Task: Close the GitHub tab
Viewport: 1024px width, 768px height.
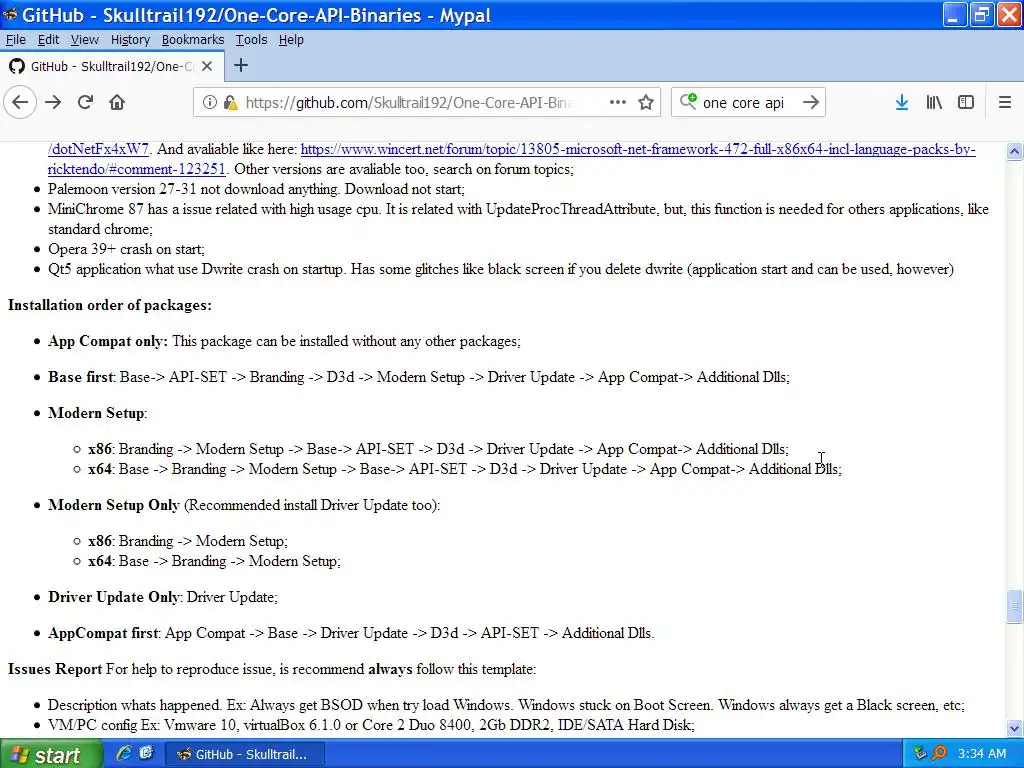Action: (x=207, y=66)
